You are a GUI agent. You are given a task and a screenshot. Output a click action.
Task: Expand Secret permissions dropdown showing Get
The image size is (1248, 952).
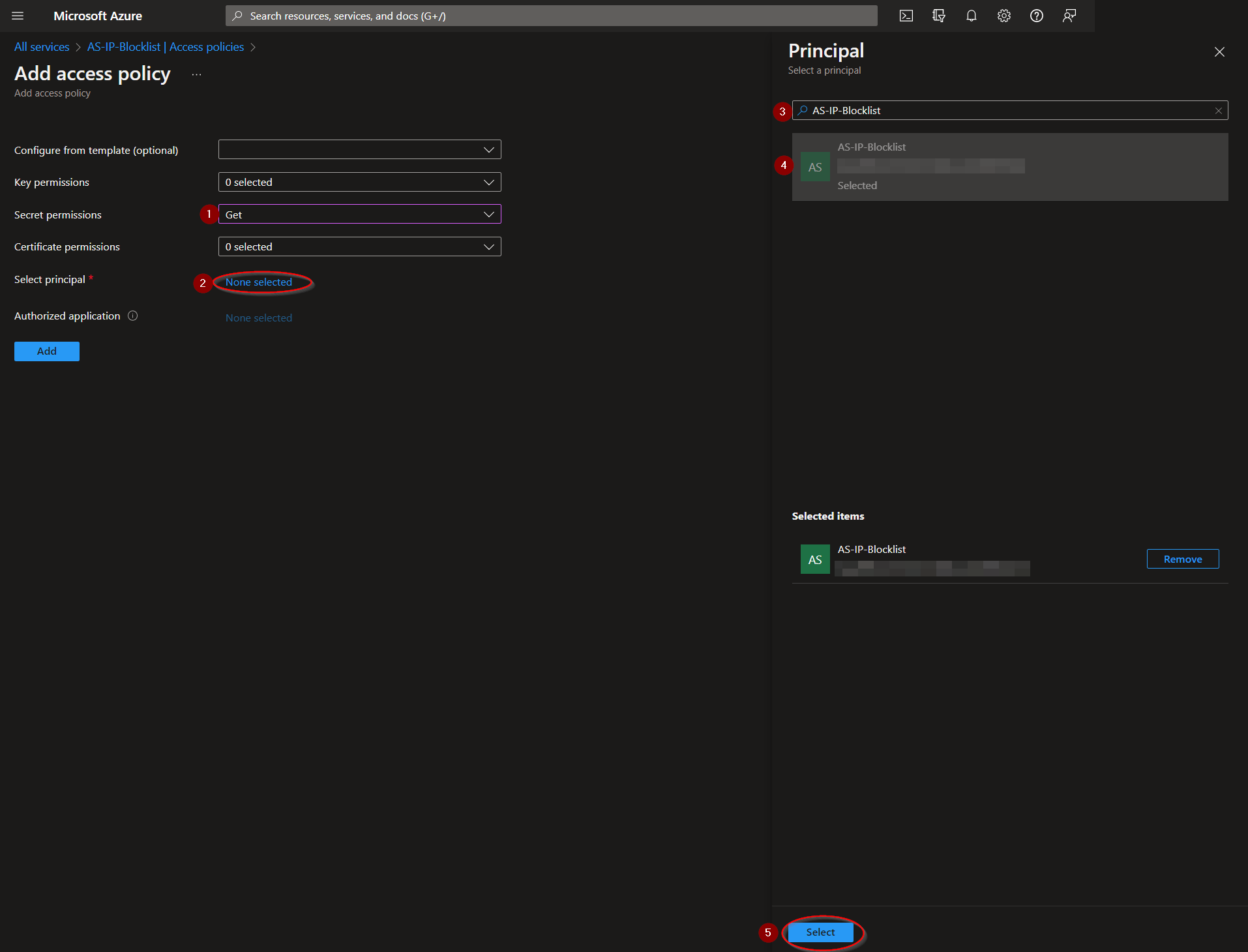point(360,215)
